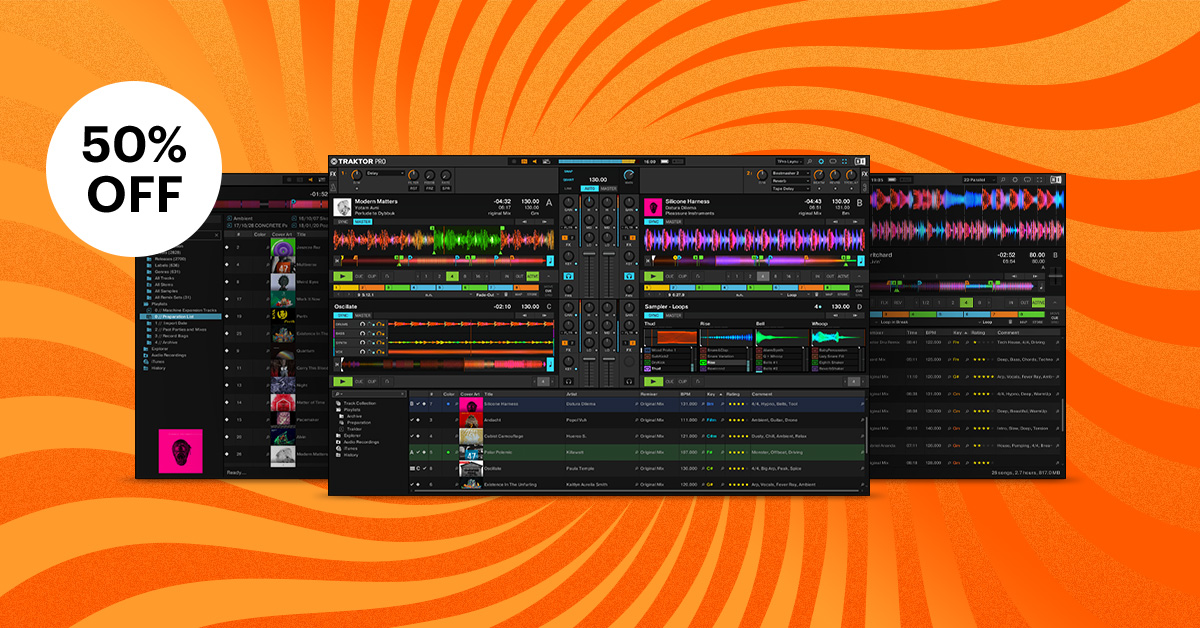Select Playlists in the browser tree
The width and height of the screenshot is (1200, 628).
point(351,409)
